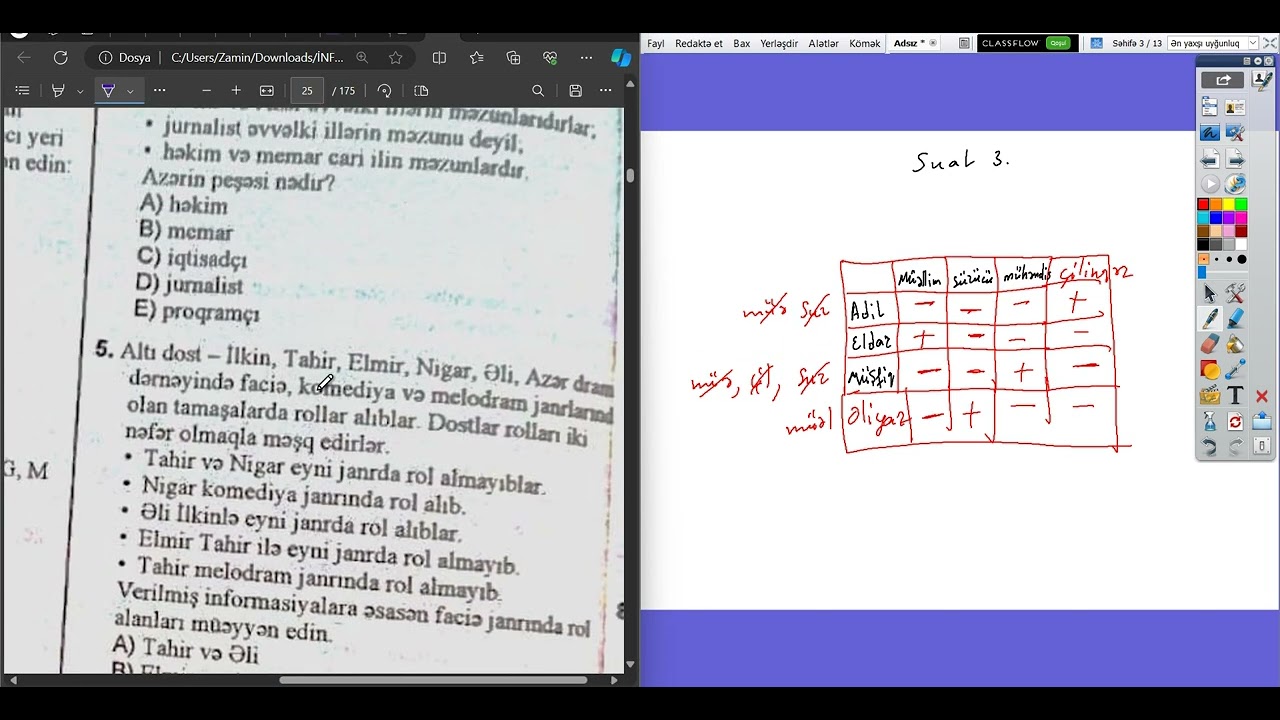Open the page zoom combo box in ActivInspire
The height and width of the screenshot is (720, 1280).
click(1212, 43)
